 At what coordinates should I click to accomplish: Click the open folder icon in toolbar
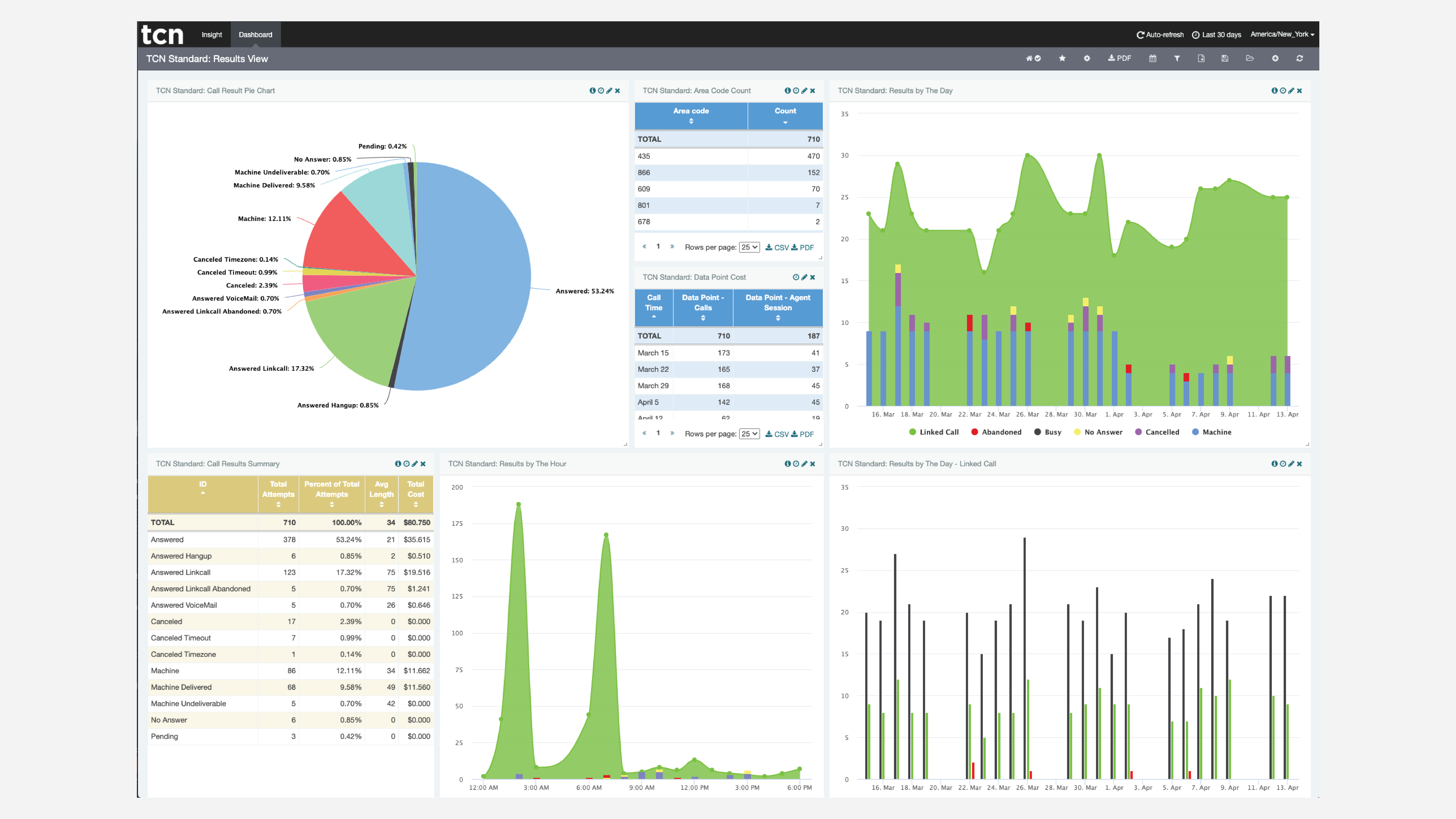[1250, 58]
